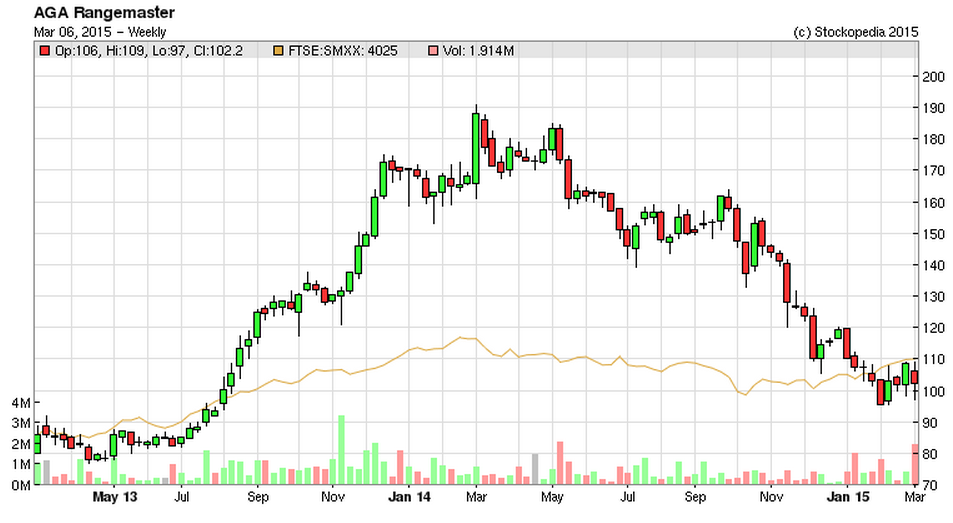Viewport: 953px width, 523px height.
Task: Click the 190 price axis label
Action: pos(933,108)
